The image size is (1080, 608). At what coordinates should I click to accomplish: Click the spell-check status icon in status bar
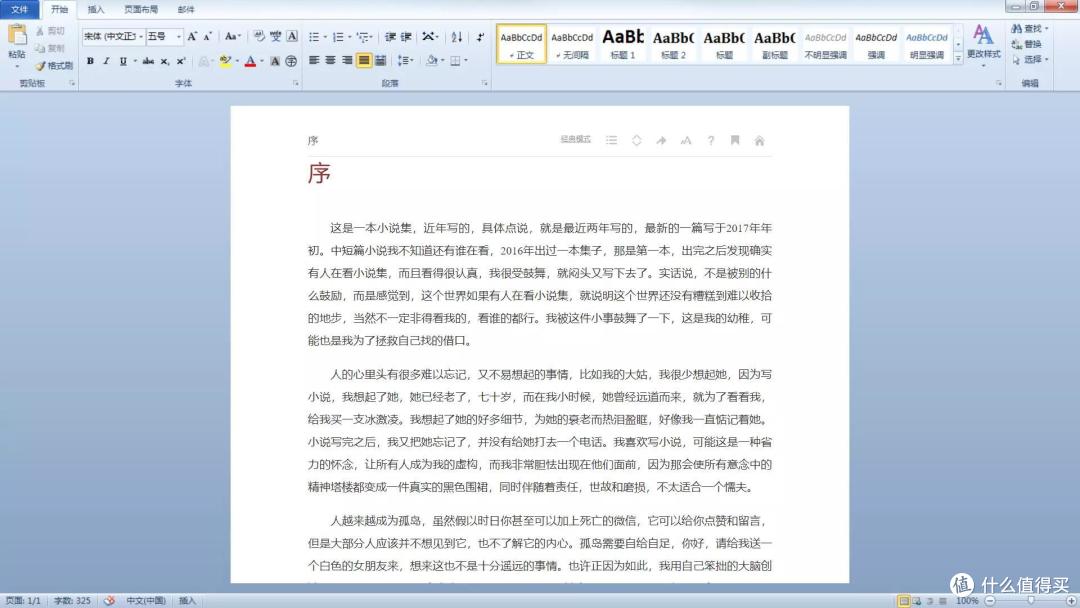109,600
